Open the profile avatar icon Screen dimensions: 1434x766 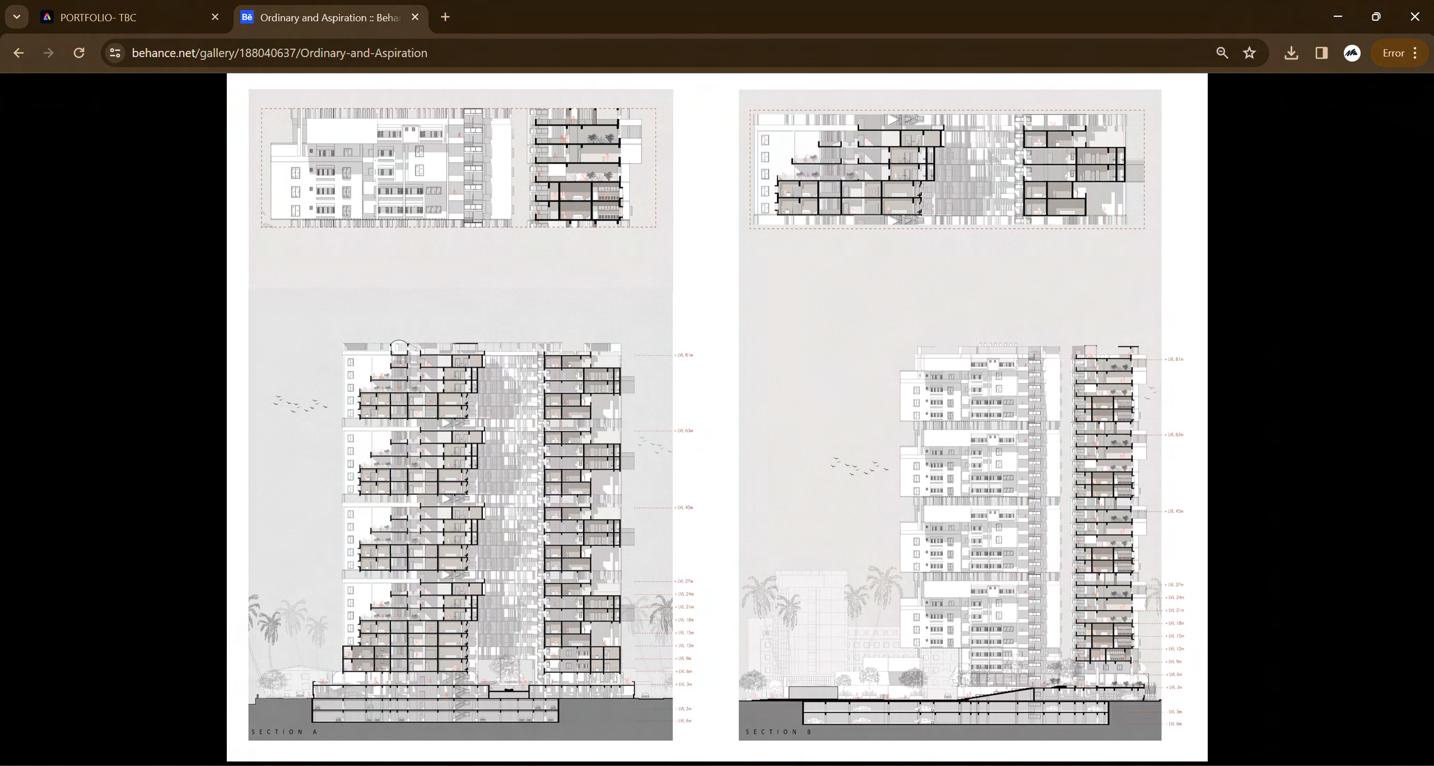click(1352, 53)
